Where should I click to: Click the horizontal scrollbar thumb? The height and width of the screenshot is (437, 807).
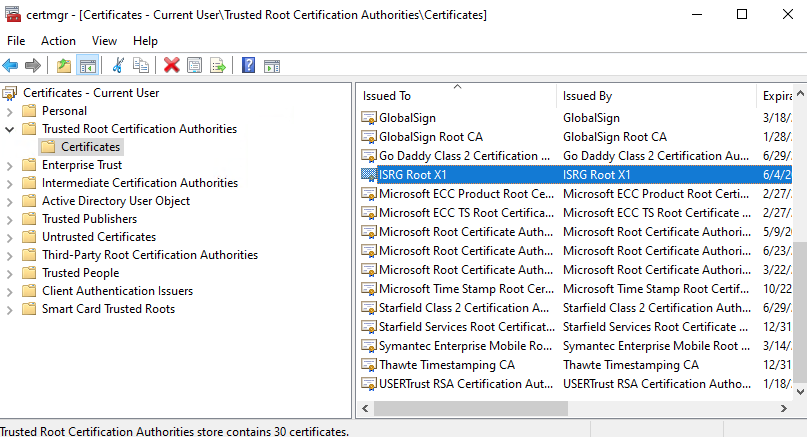[471, 408]
